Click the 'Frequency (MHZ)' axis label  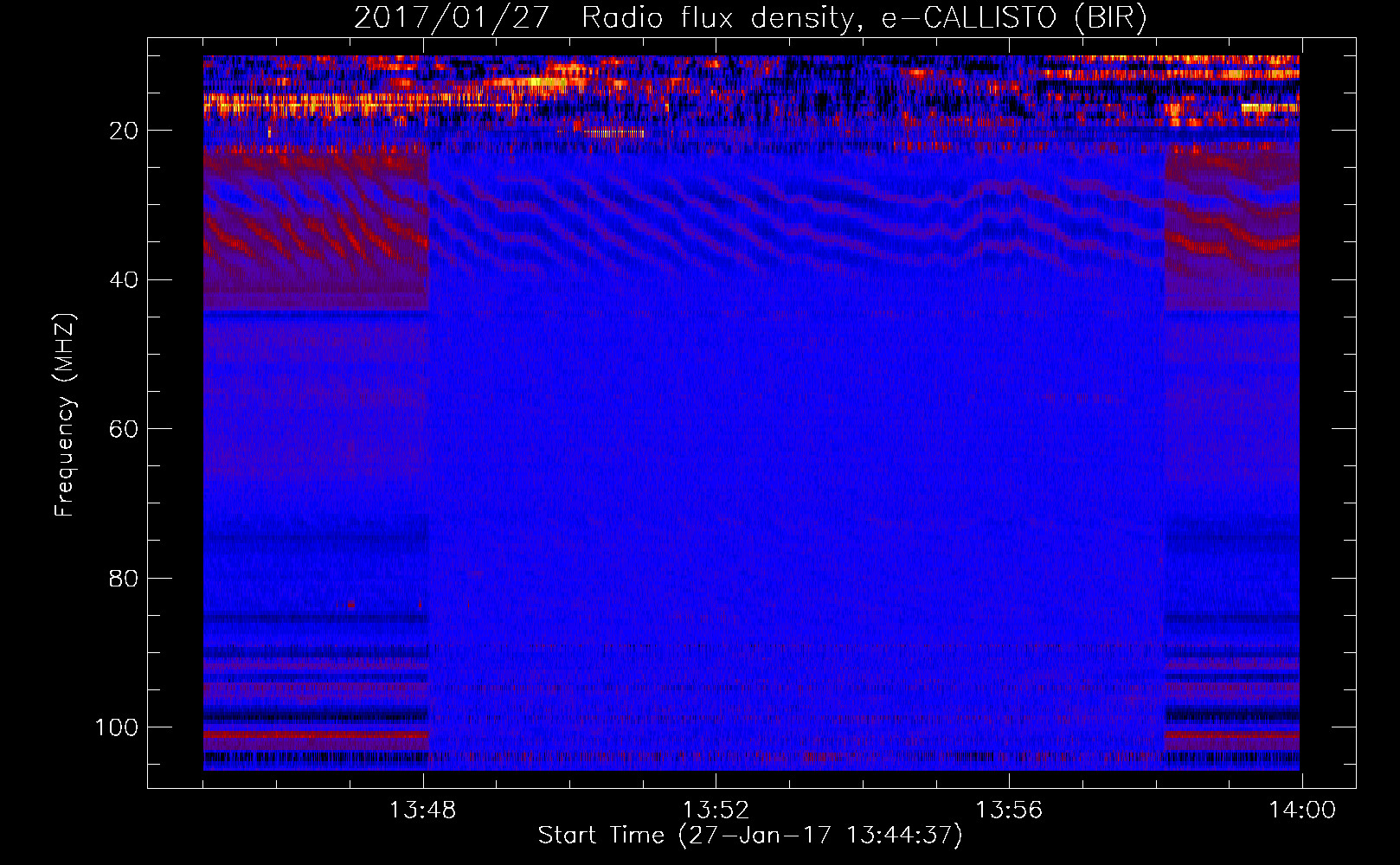(x=65, y=415)
